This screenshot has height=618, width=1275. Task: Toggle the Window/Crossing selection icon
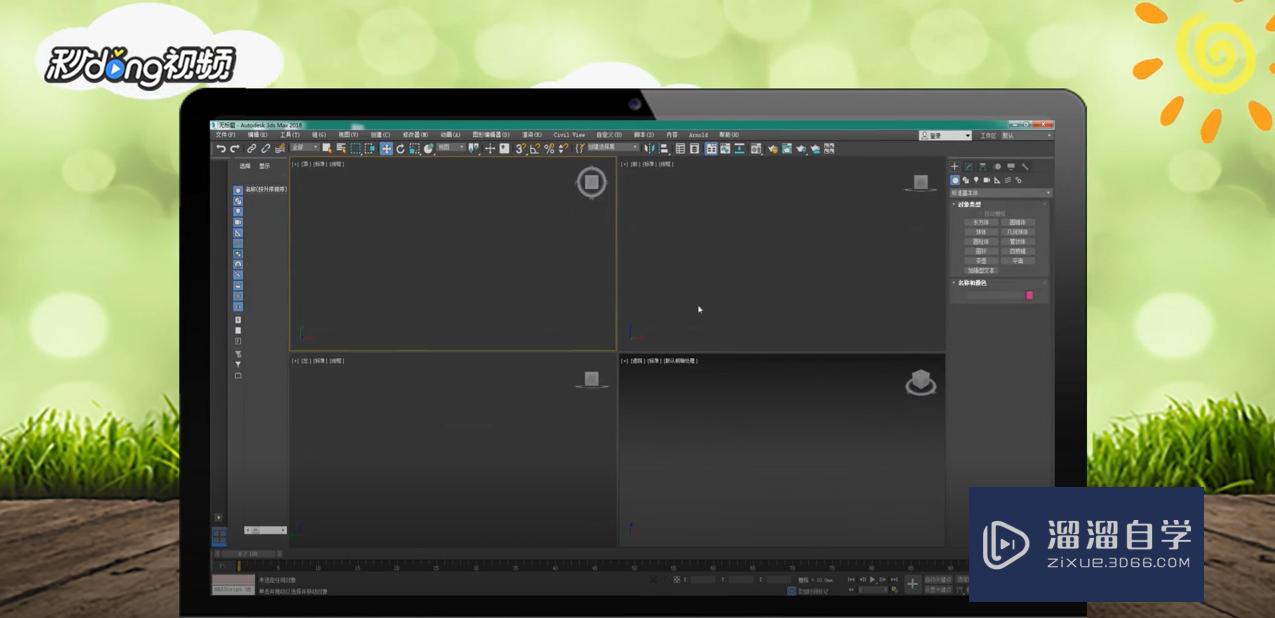click(x=369, y=148)
